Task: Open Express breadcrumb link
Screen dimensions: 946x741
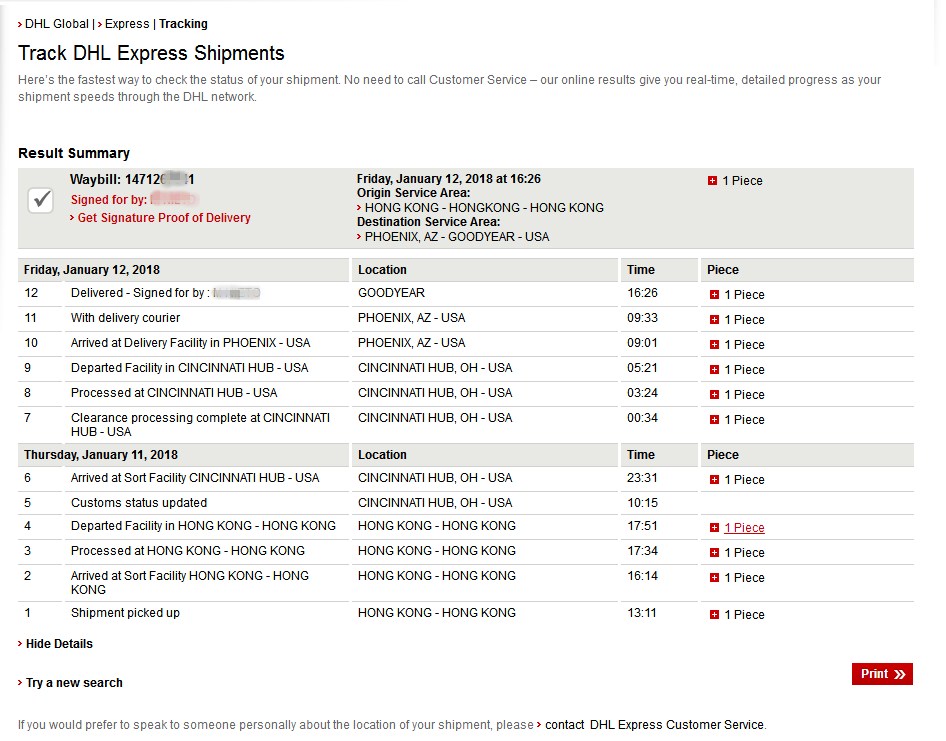Action: tap(127, 24)
